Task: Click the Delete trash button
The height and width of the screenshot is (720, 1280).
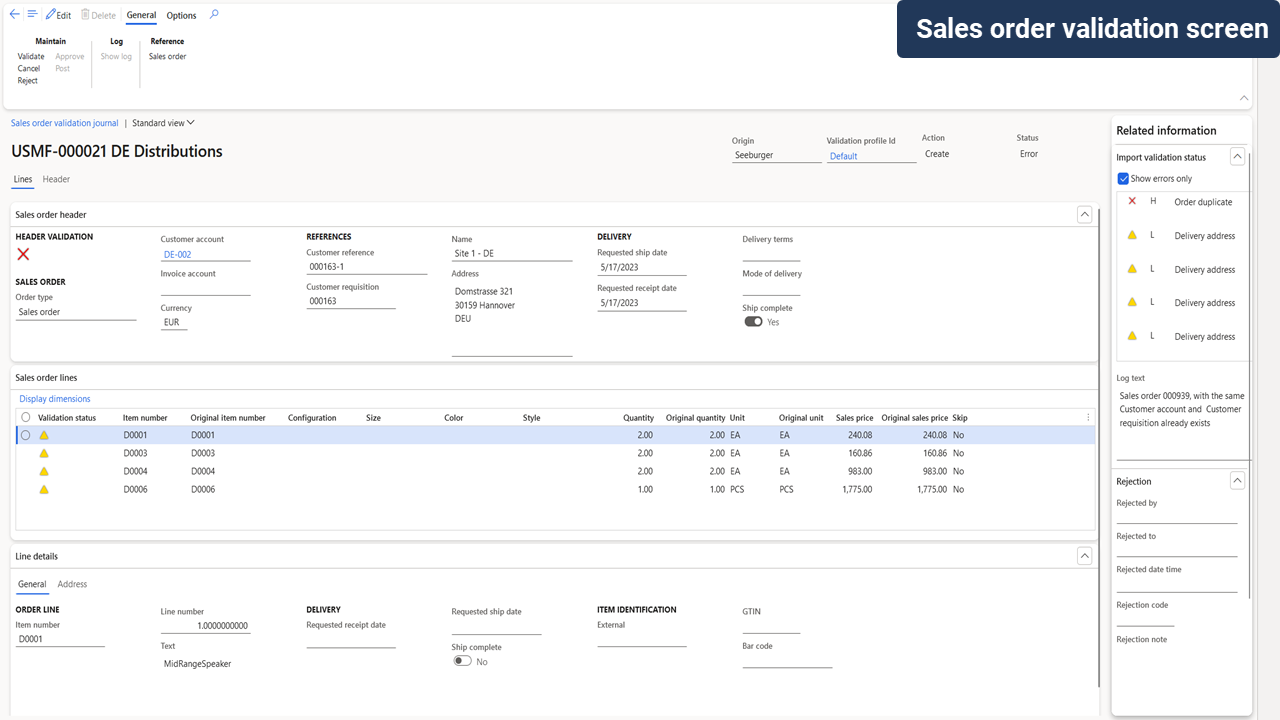Action: pos(98,15)
